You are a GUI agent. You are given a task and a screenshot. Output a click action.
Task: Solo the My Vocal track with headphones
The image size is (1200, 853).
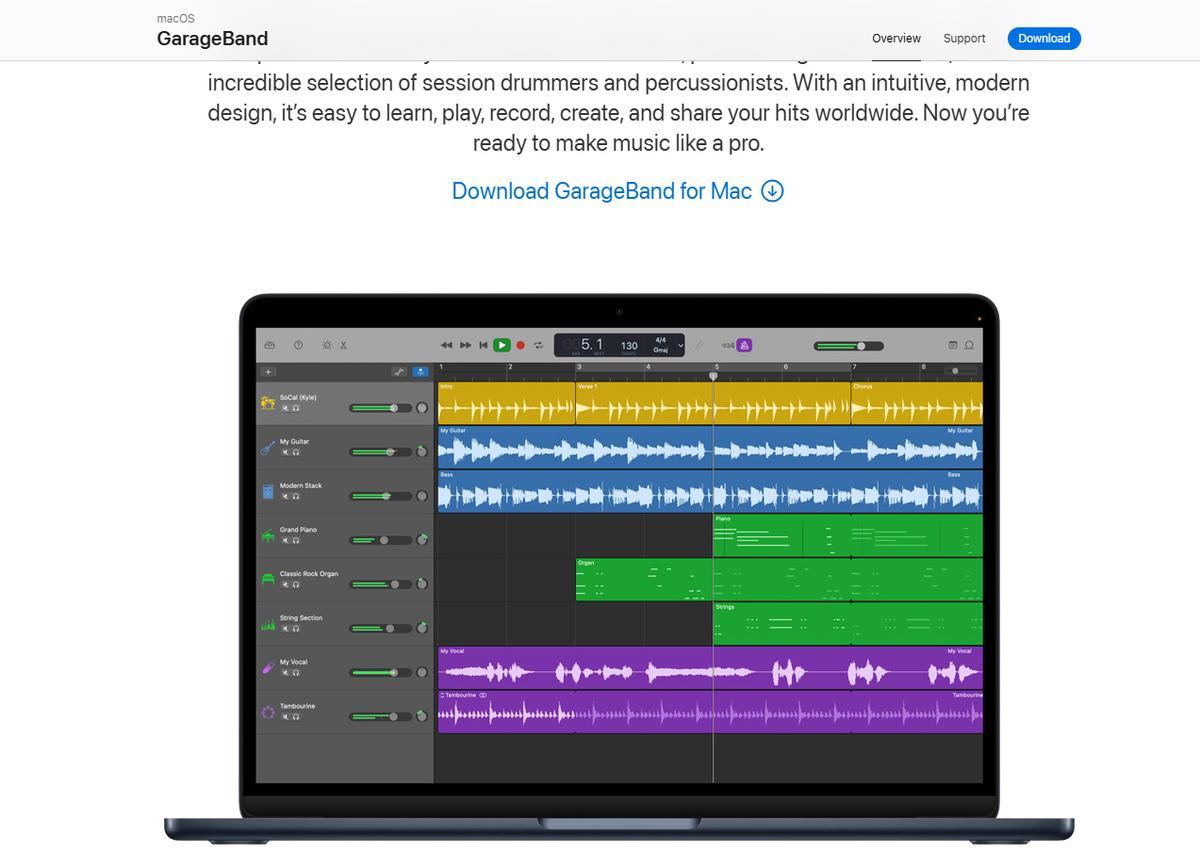click(296, 673)
